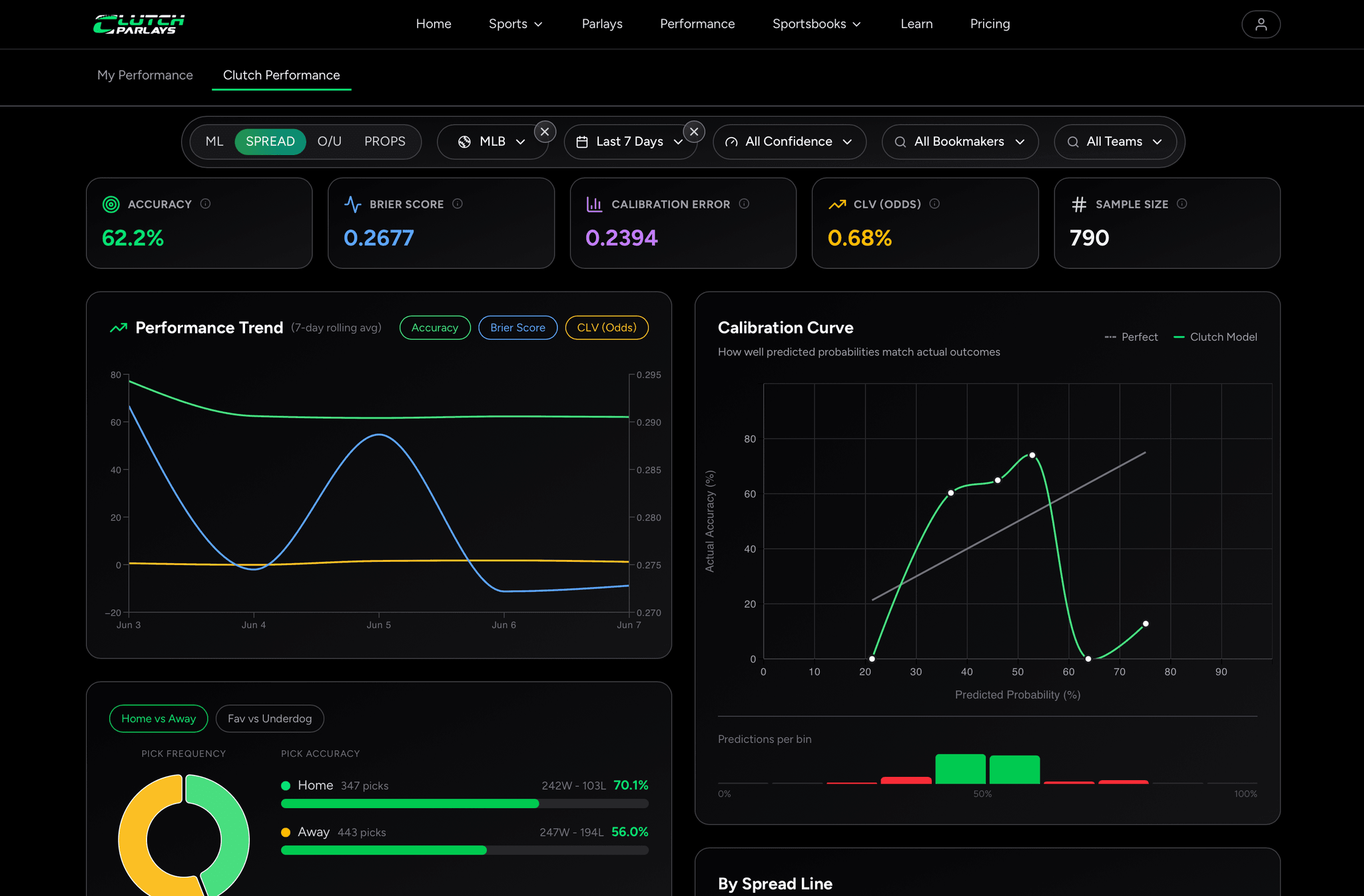The height and width of the screenshot is (896, 1364).
Task: Click the 0.2677 Brier score value
Action: [379, 238]
